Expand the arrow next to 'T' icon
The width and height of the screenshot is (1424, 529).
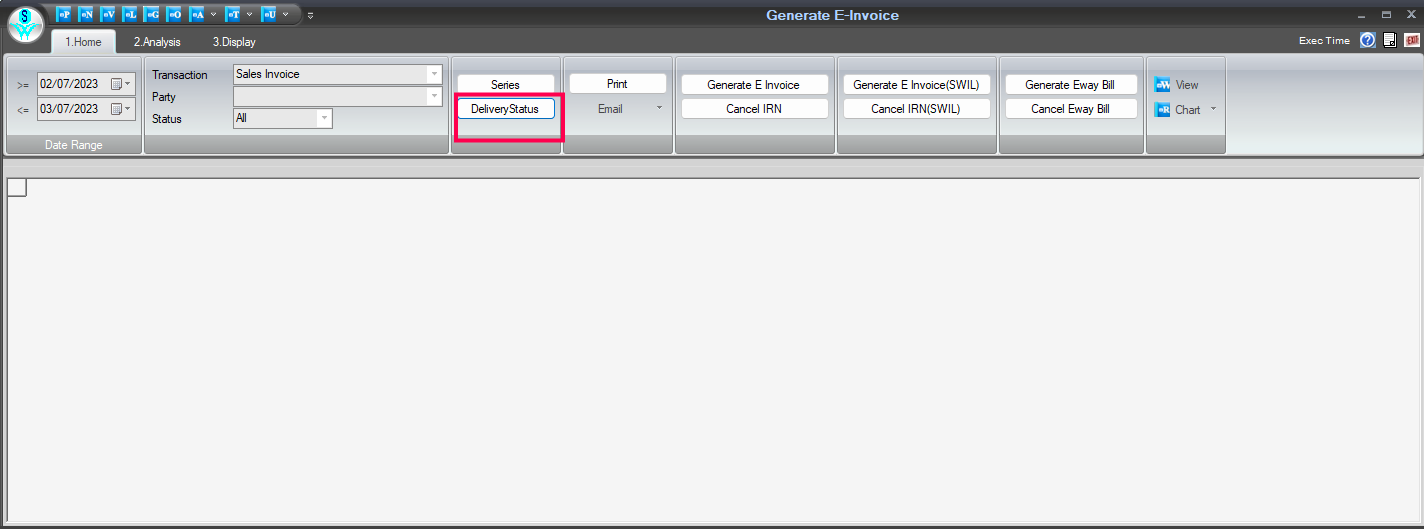click(x=249, y=14)
